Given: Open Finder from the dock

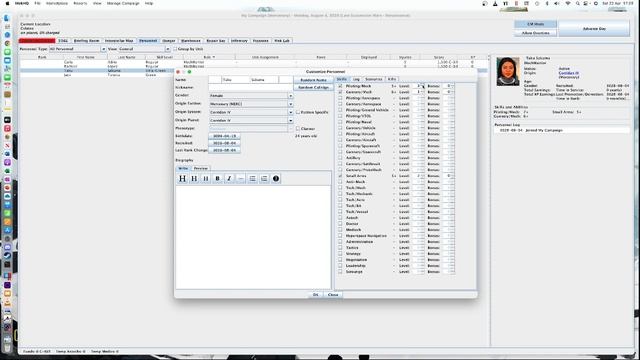Looking at the screenshot, I should click(7, 18).
